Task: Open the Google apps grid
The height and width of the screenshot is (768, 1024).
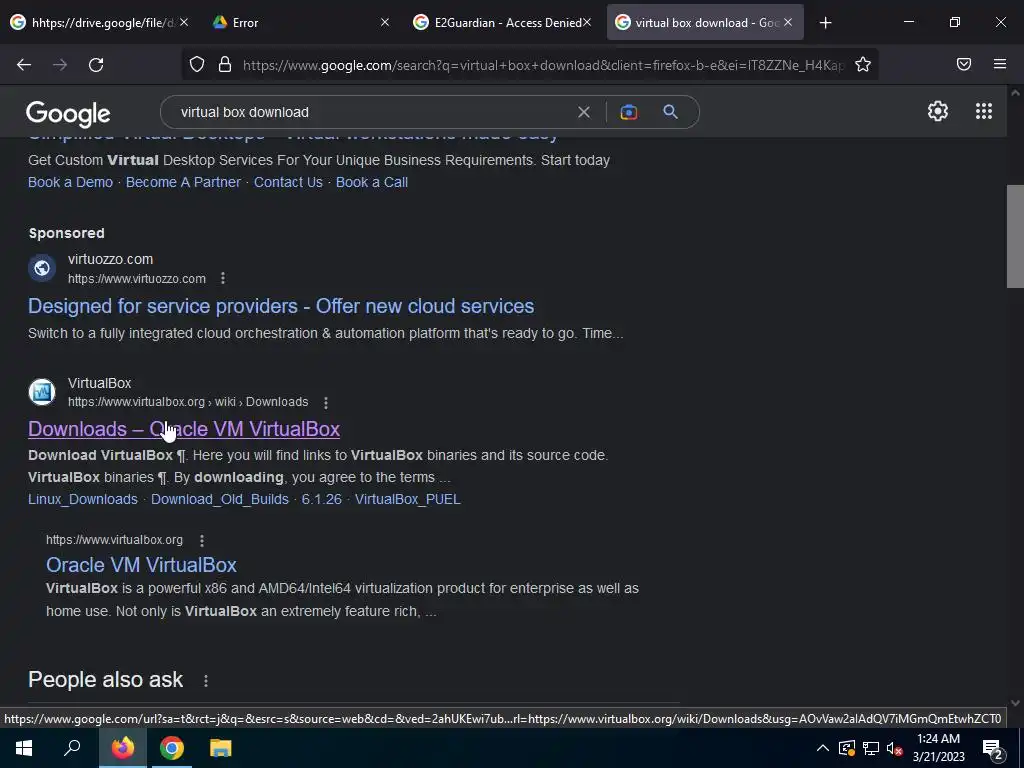Action: click(x=984, y=111)
